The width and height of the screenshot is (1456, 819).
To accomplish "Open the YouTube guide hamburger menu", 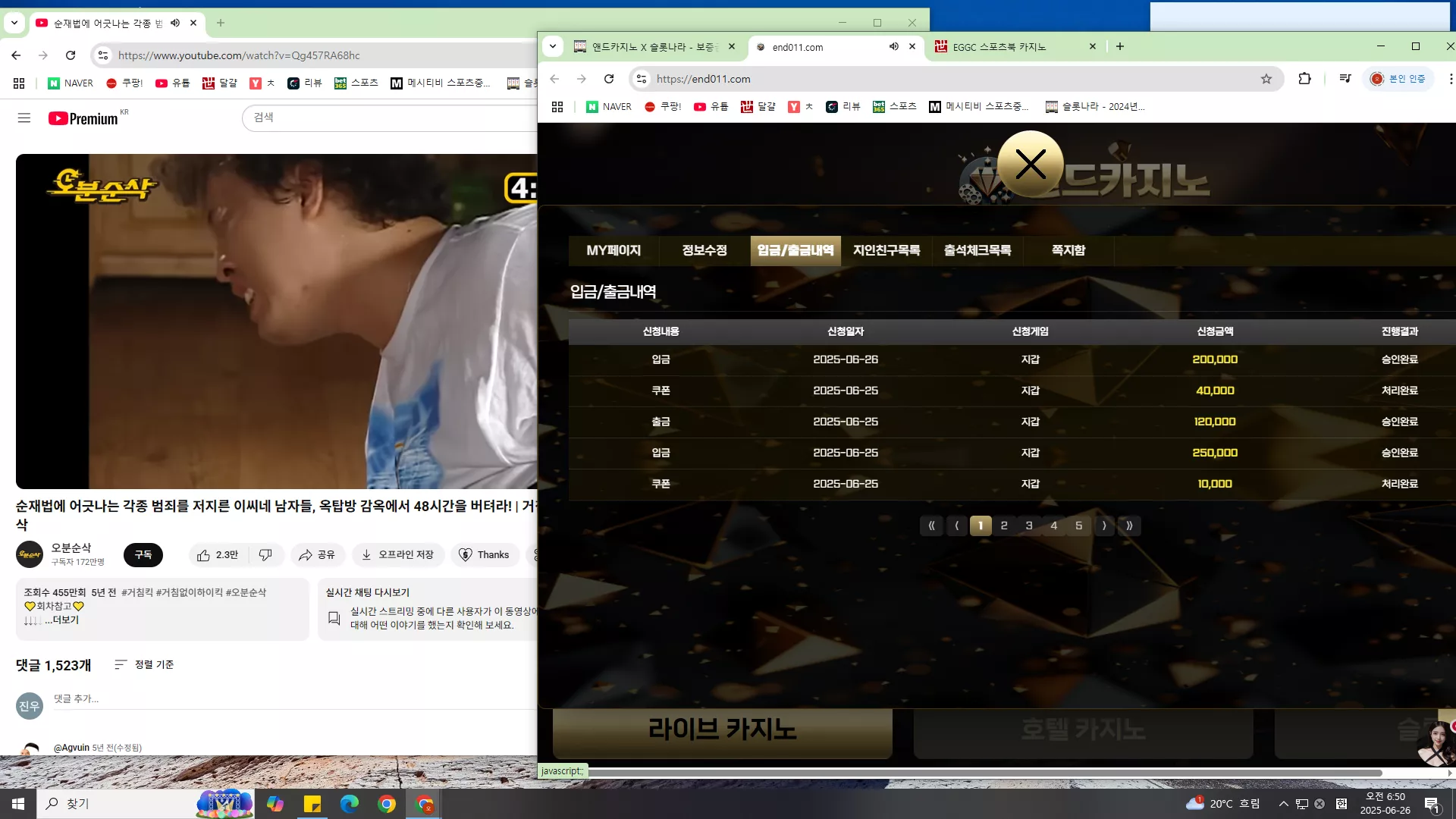I will coord(24,118).
